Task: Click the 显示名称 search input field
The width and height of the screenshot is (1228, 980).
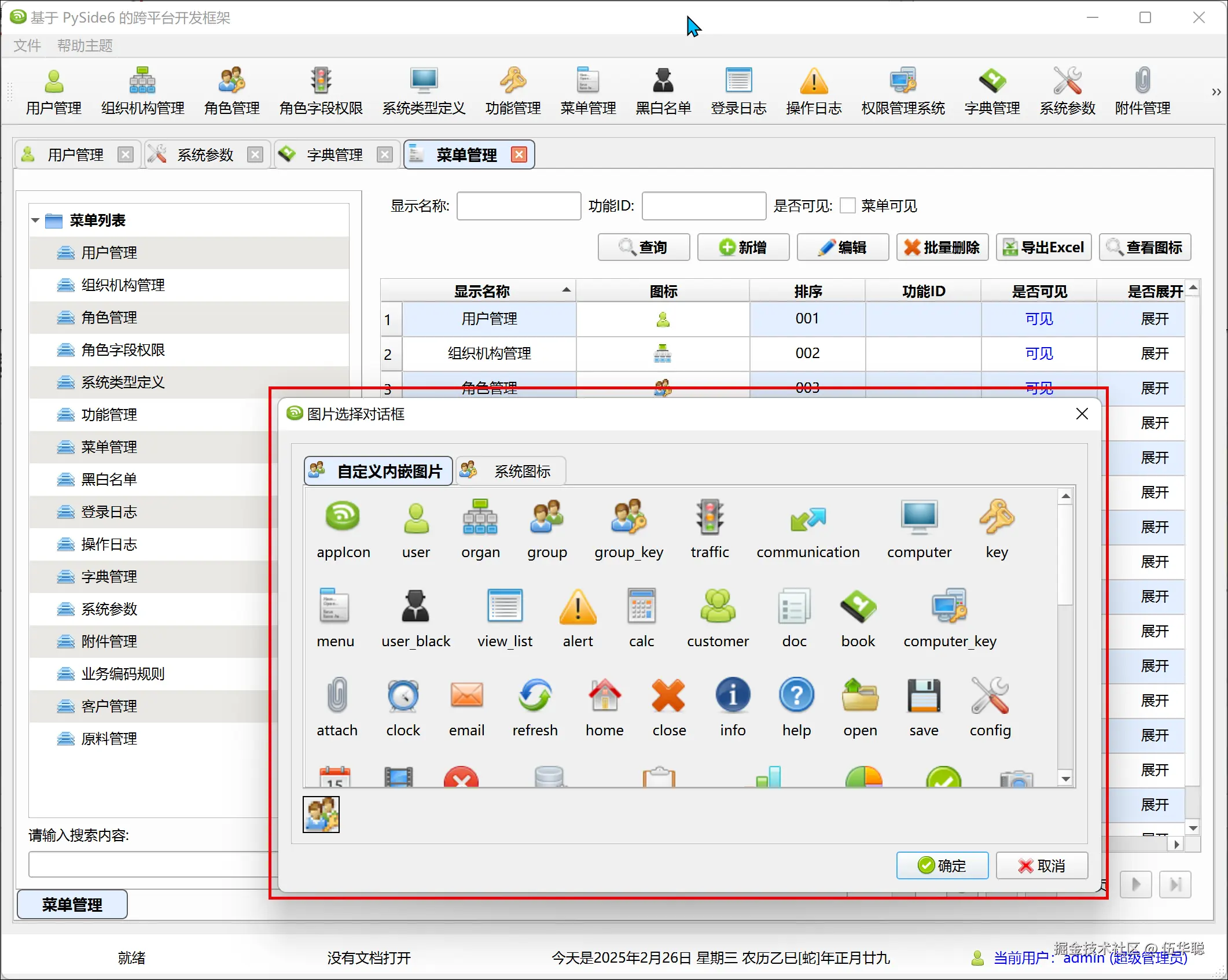Action: (519, 206)
